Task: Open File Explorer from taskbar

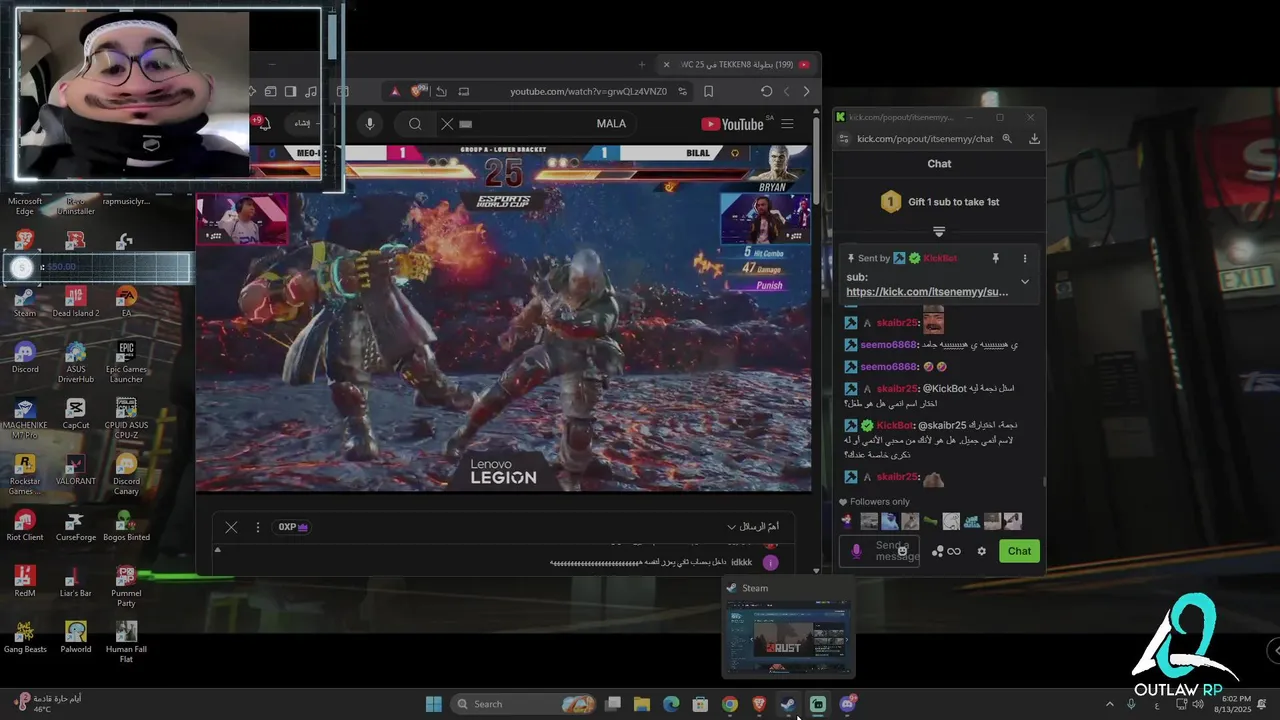Action: tap(641, 704)
